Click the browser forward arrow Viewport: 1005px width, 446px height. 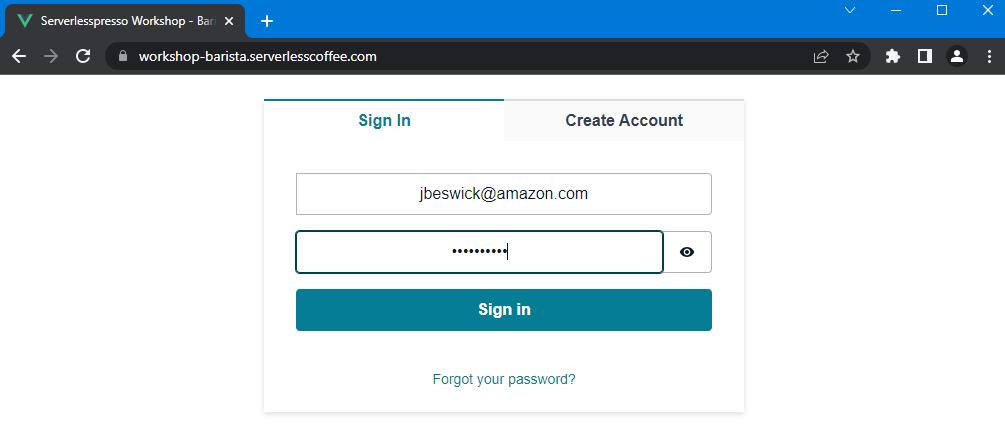click(x=51, y=56)
